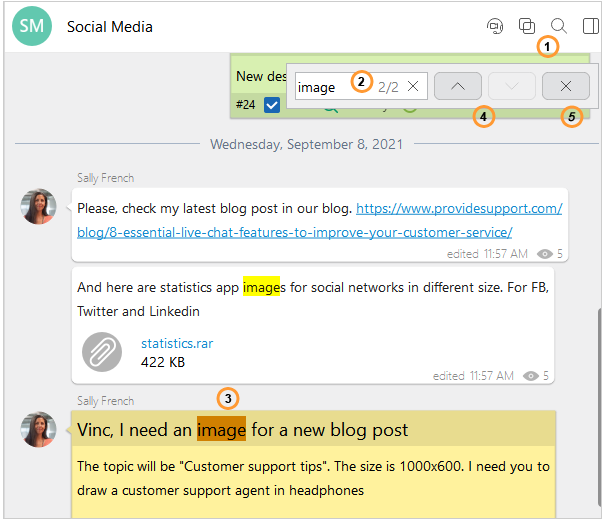Toggle the checkbox next to #24
Viewport: 605px width, 520px height.
coord(272,104)
